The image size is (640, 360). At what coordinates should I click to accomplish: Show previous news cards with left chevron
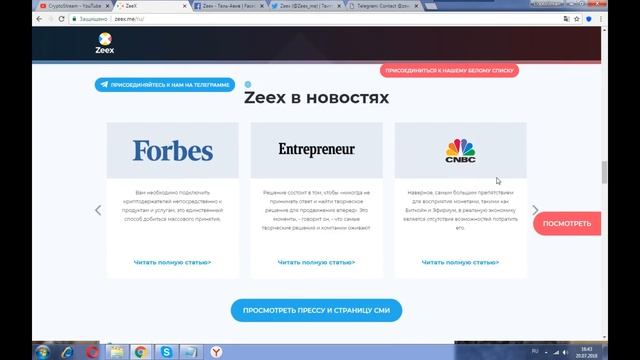[x=98, y=210]
